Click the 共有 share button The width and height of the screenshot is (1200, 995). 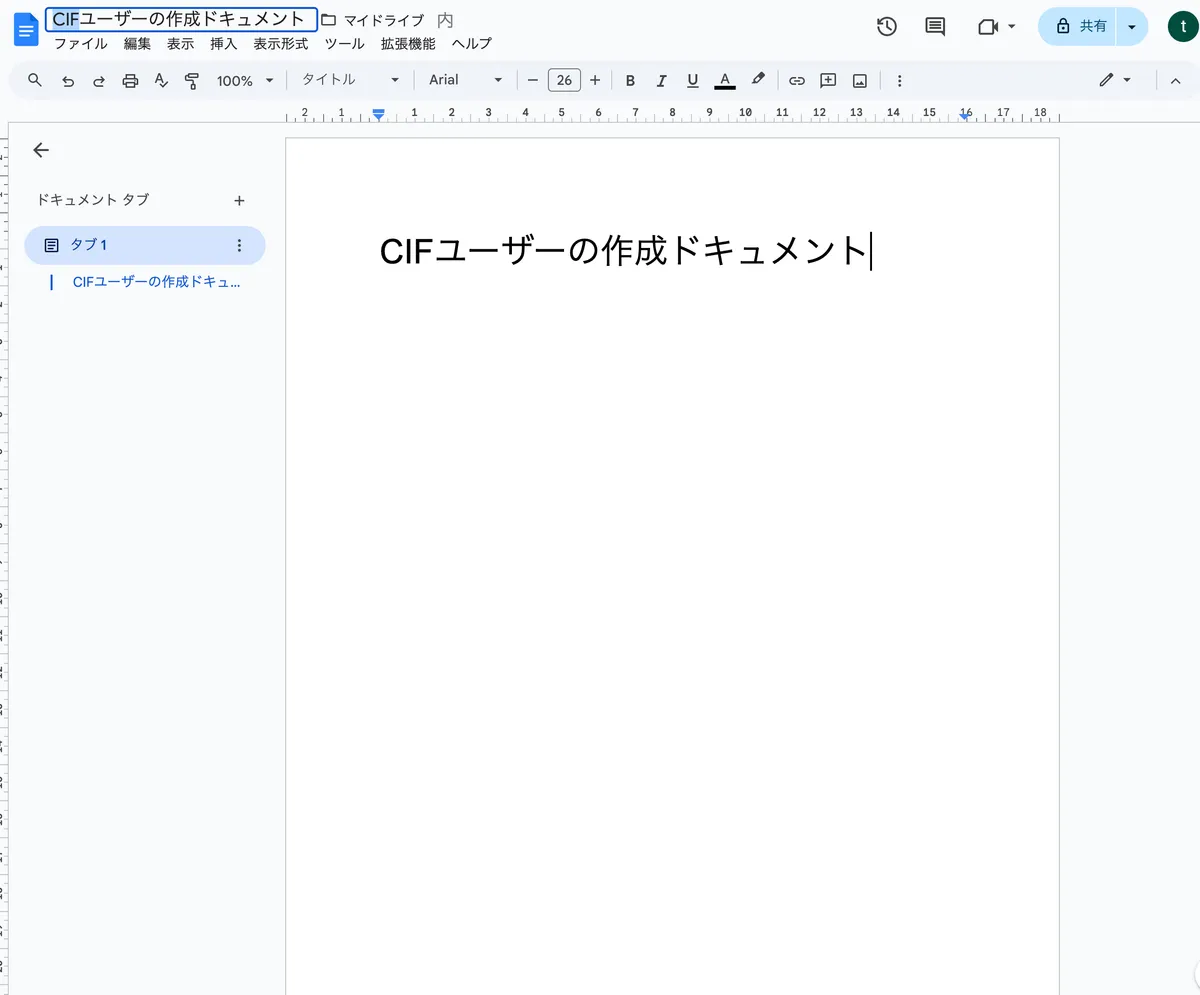(x=1081, y=27)
